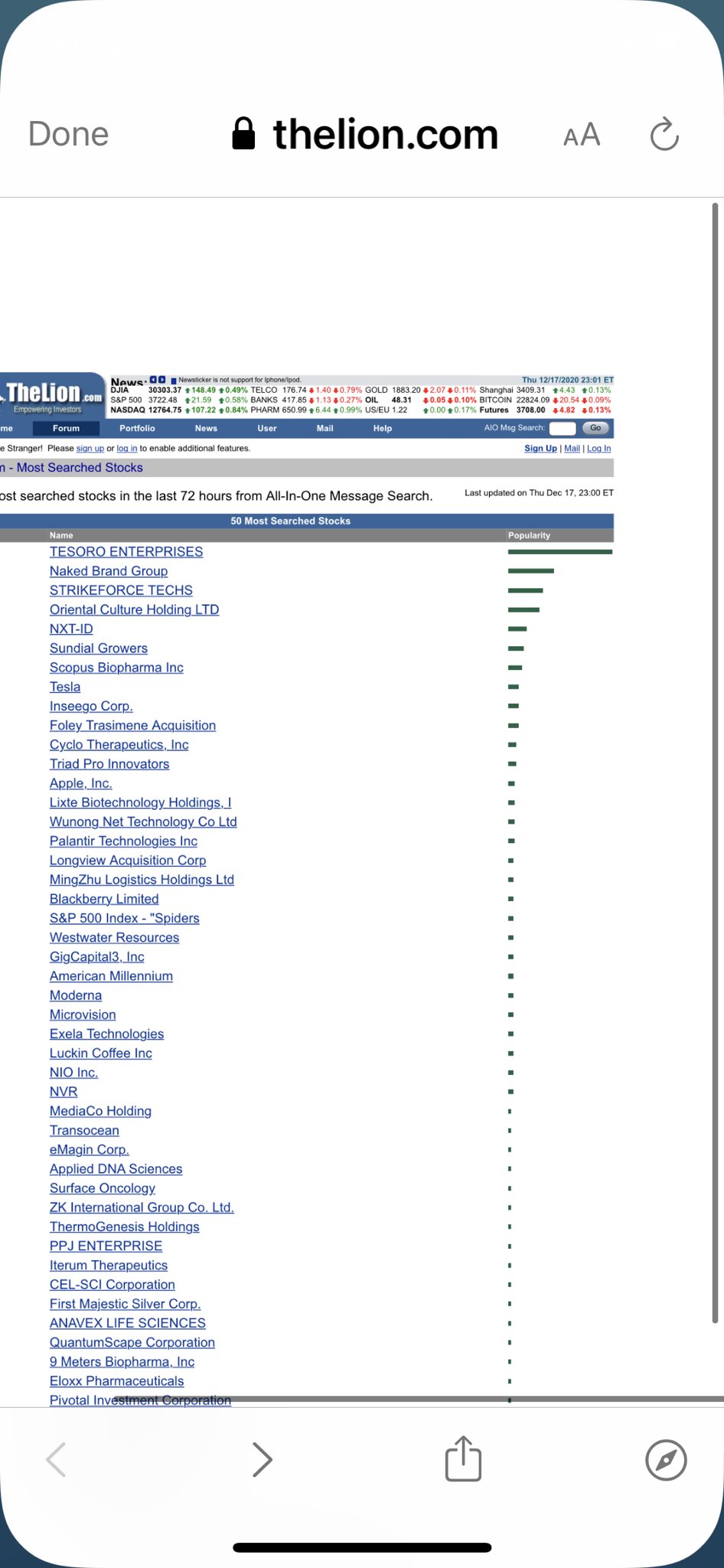Open STRIKEFORCE TECHS link
The image size is (724, 1568).
[x=121, y=590]
